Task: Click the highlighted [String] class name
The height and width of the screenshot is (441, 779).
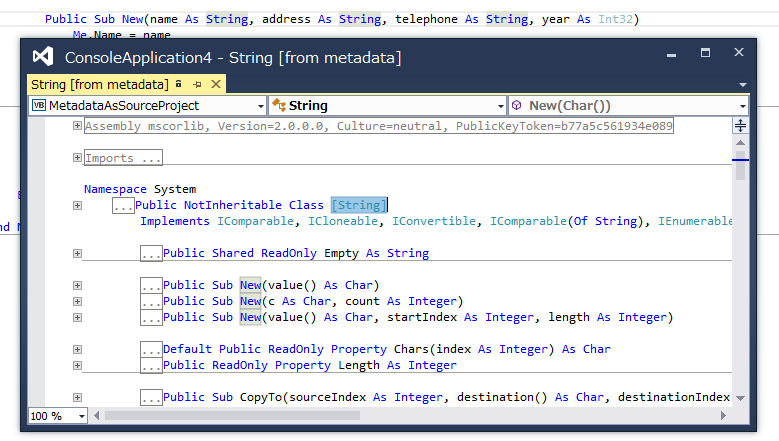Action: pyautogui.click(x=359, y=205)
